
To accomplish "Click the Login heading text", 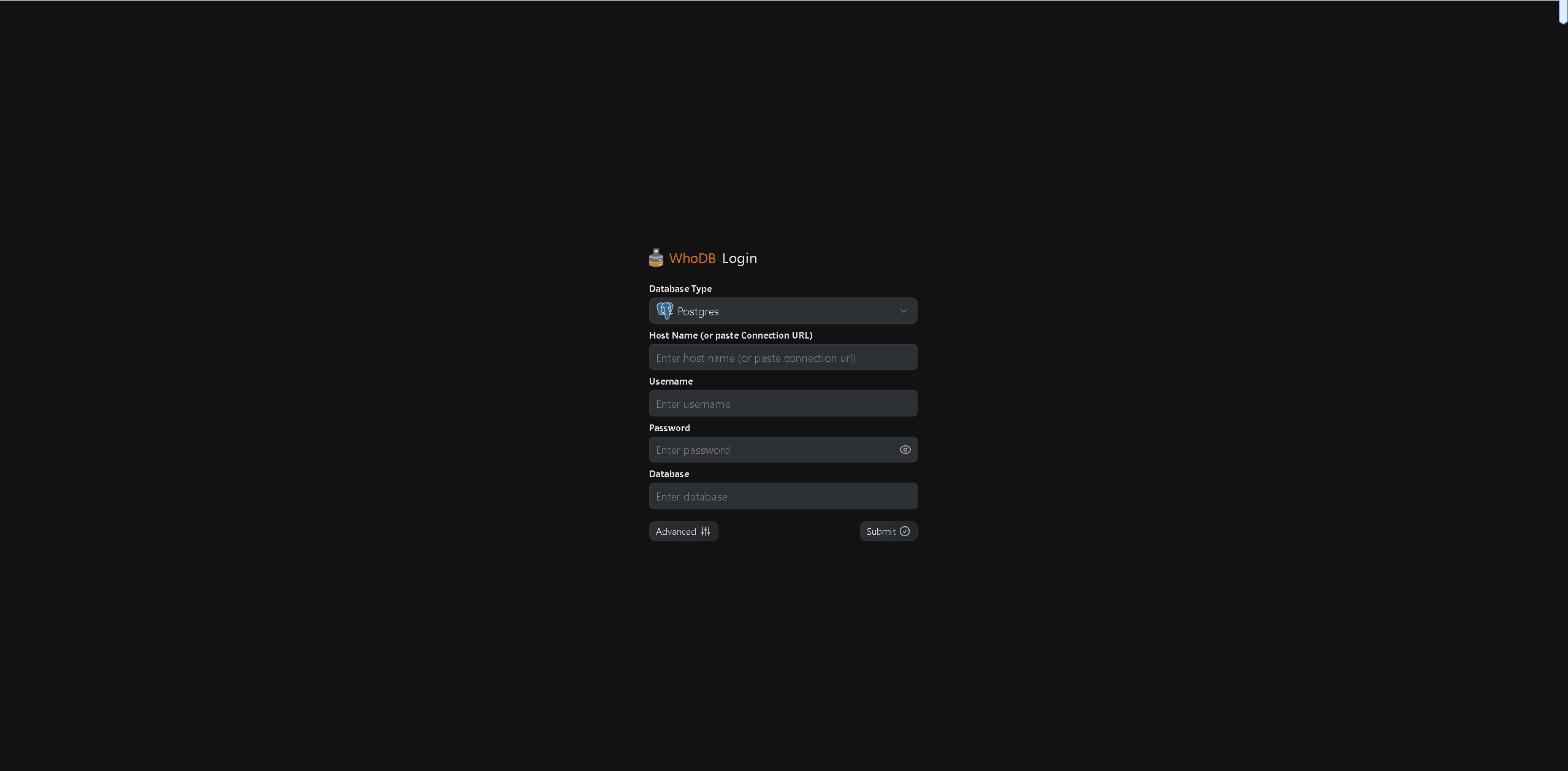I will point(739,258).
